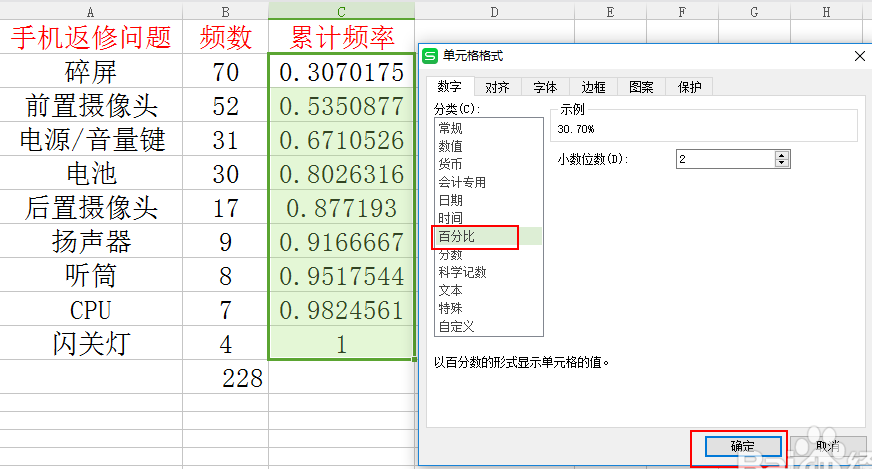The height and width of the screenshot is (469, 872).
Task: Click frequency cell with value 52
Action: [x=225, y=106]
